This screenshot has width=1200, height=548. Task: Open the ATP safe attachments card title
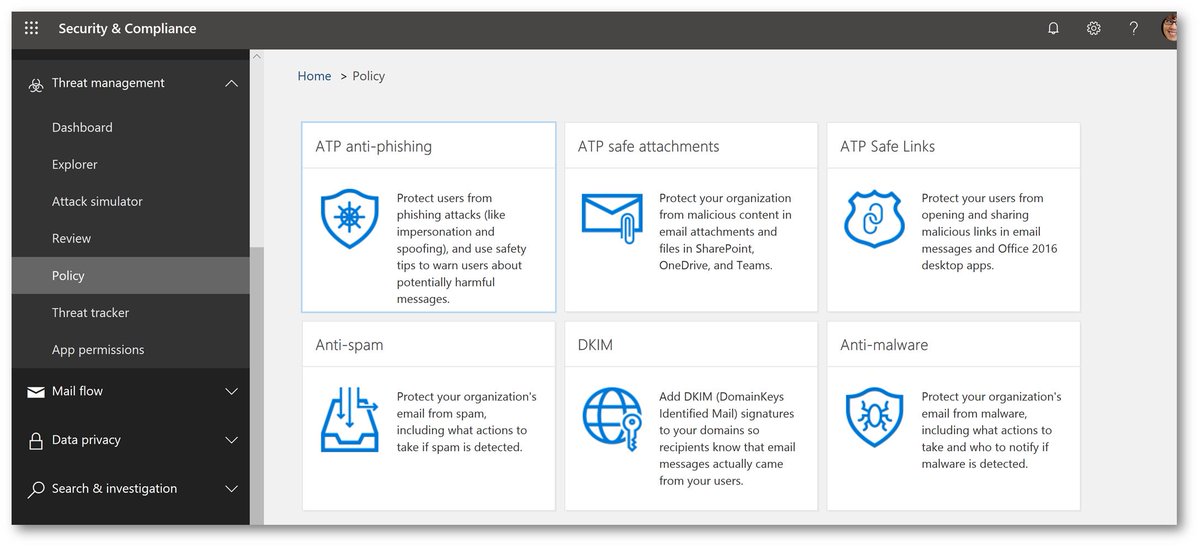click(648, 146)
